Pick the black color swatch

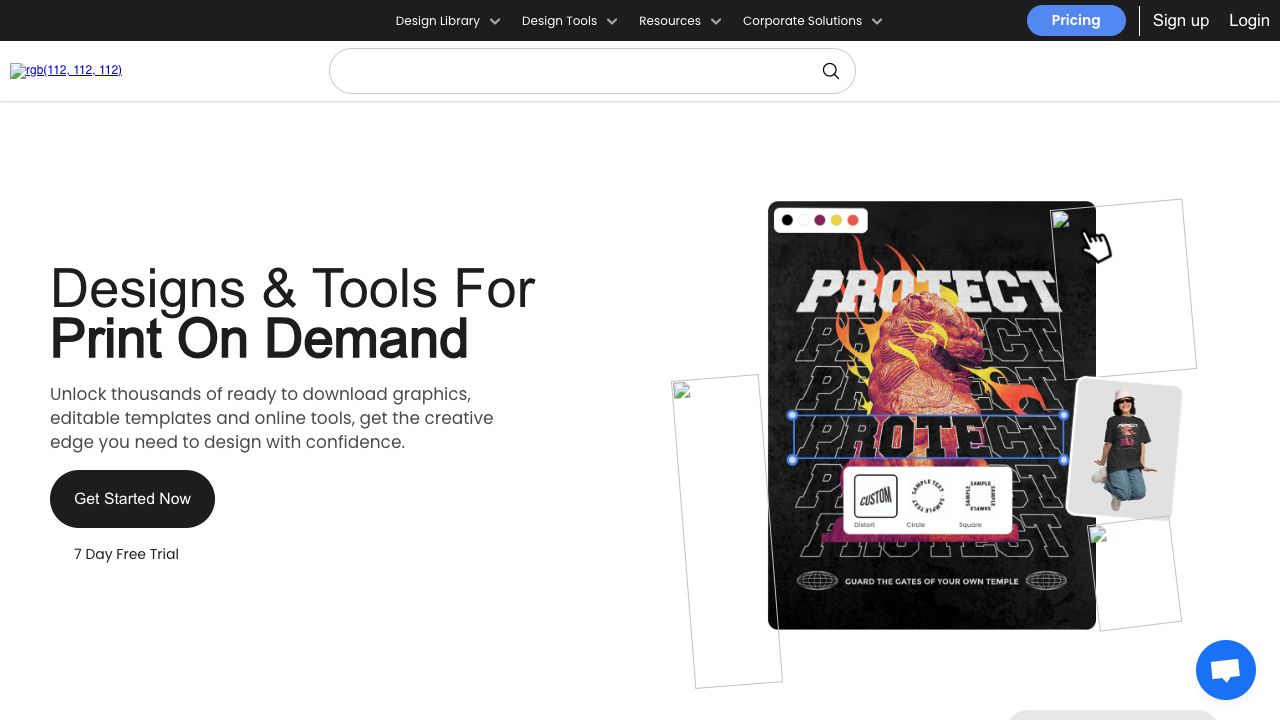click(x=787, y=220)
